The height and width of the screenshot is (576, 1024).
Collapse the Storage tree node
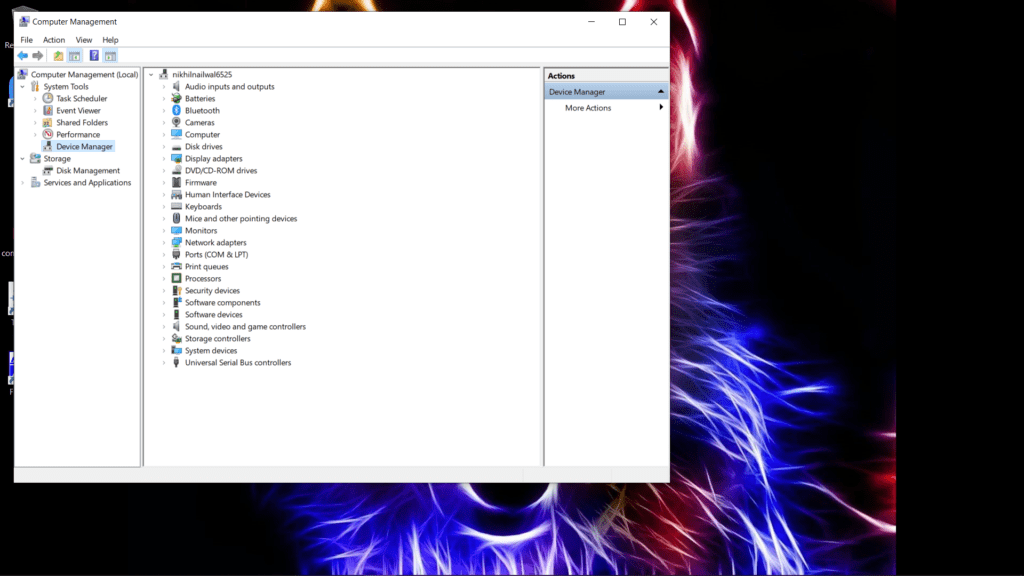[23, 159]
